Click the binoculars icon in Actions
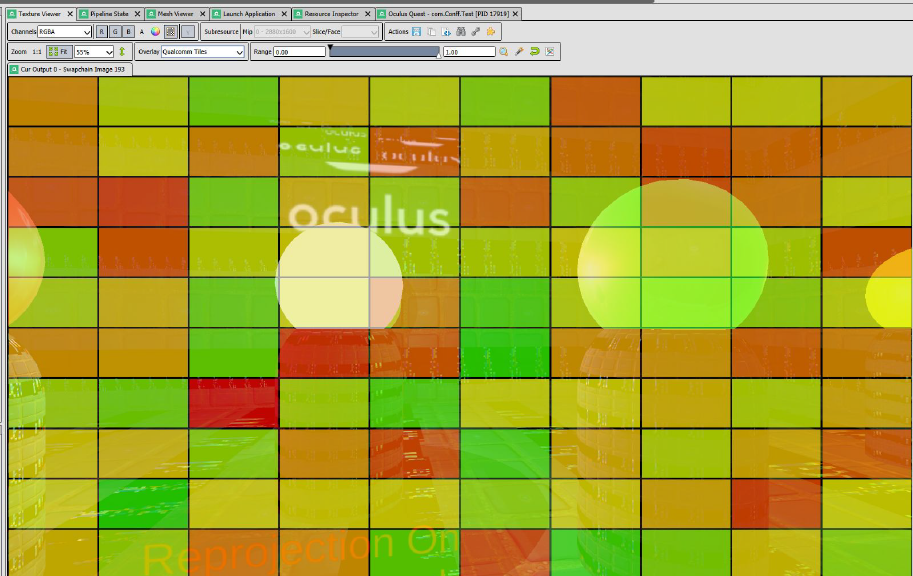 tap(461, 31)
